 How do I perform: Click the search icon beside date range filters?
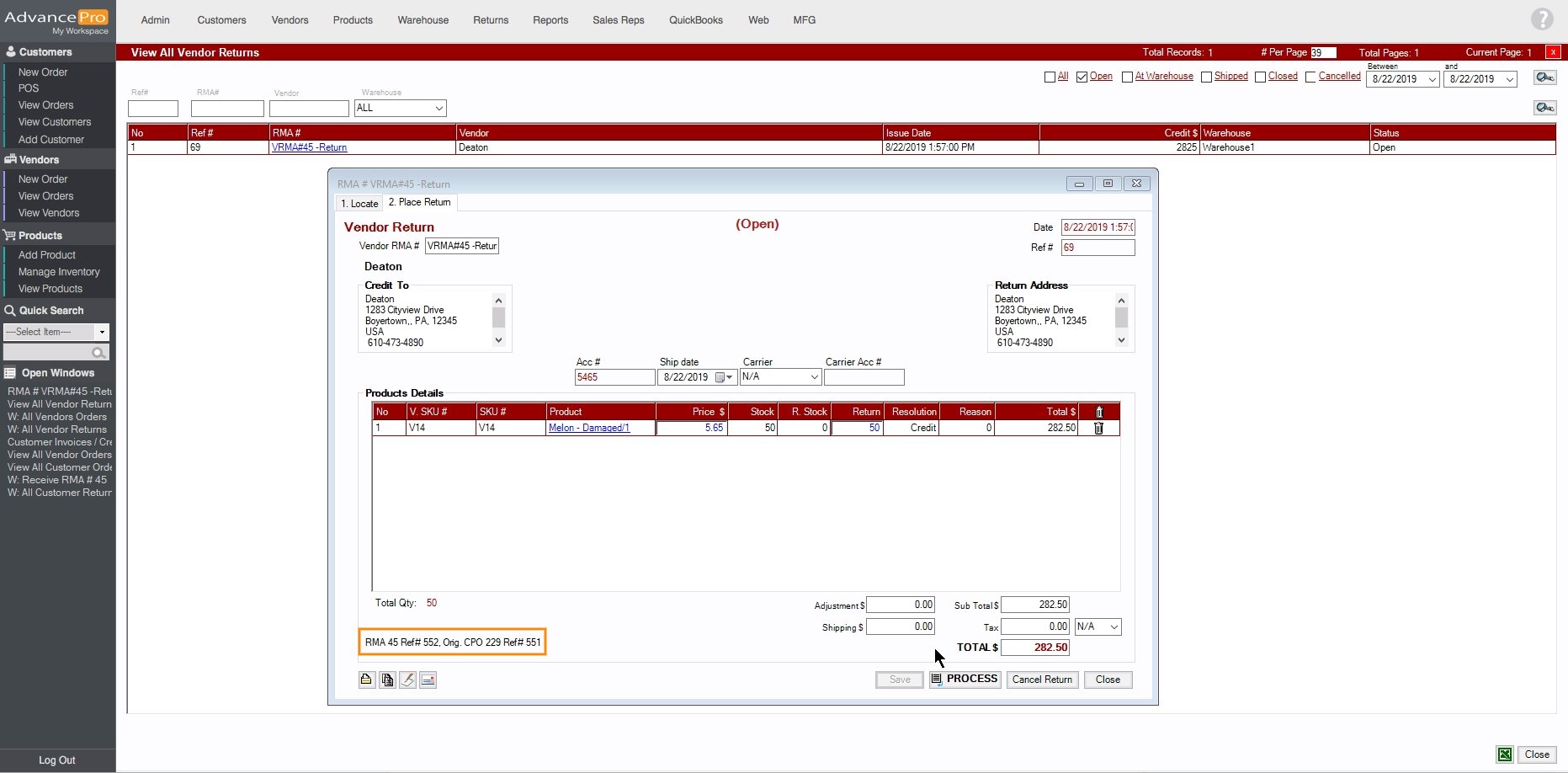coord(1544,77)
